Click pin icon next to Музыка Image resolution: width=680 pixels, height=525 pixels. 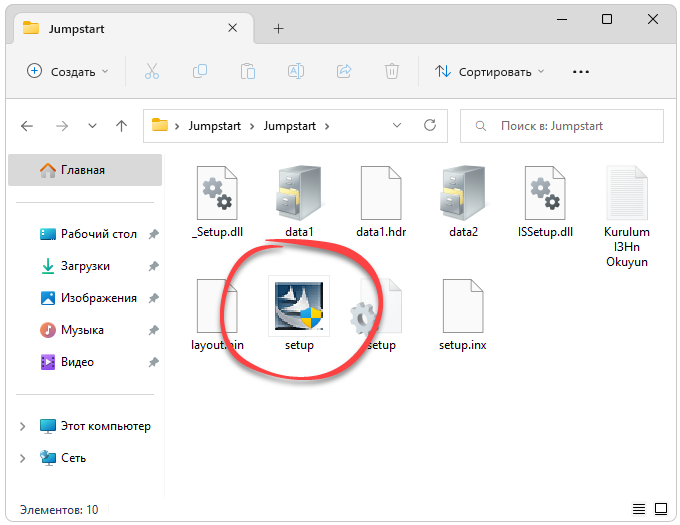click(153, 330)
